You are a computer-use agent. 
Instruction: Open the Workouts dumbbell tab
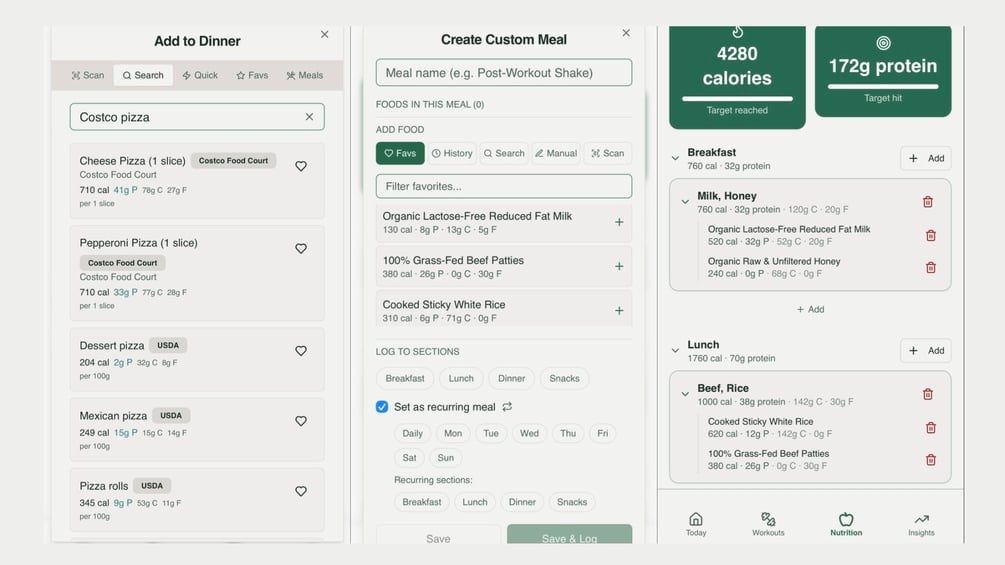(x=768, y=523)
